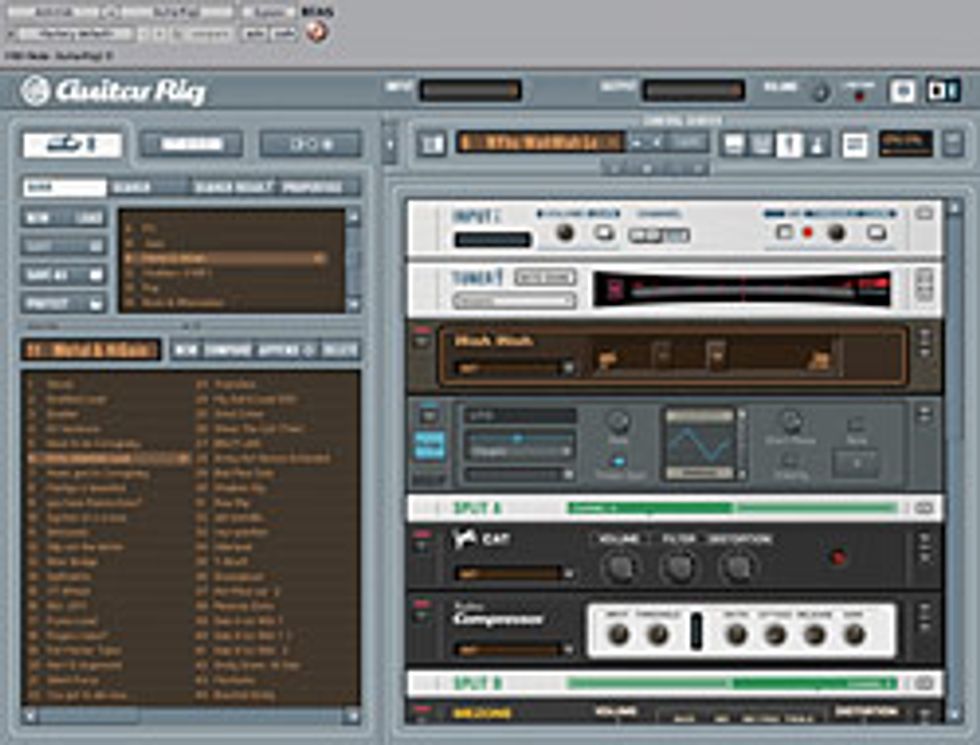Switch to the Properties tab
The height and width of the screenshot is (745, 980).
[319, 187]
